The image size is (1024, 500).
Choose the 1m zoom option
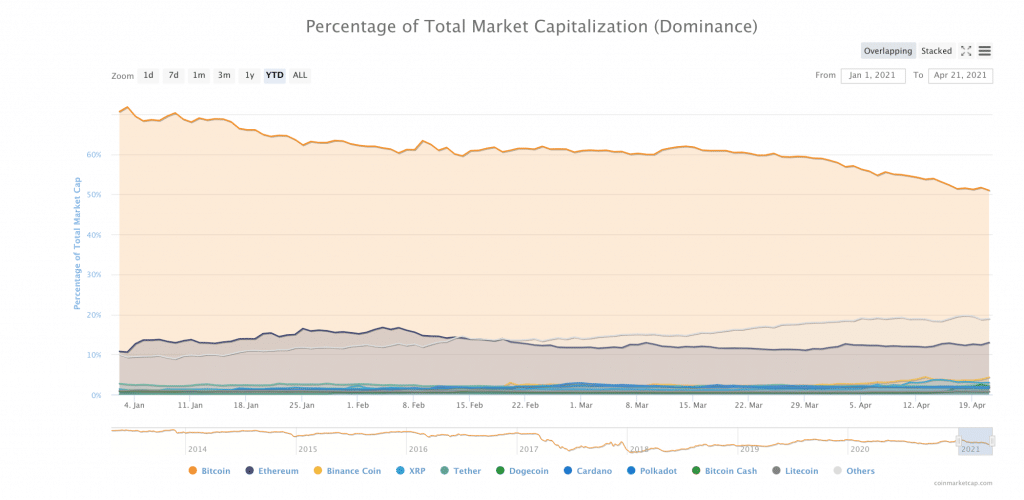[x=199, y=75]
